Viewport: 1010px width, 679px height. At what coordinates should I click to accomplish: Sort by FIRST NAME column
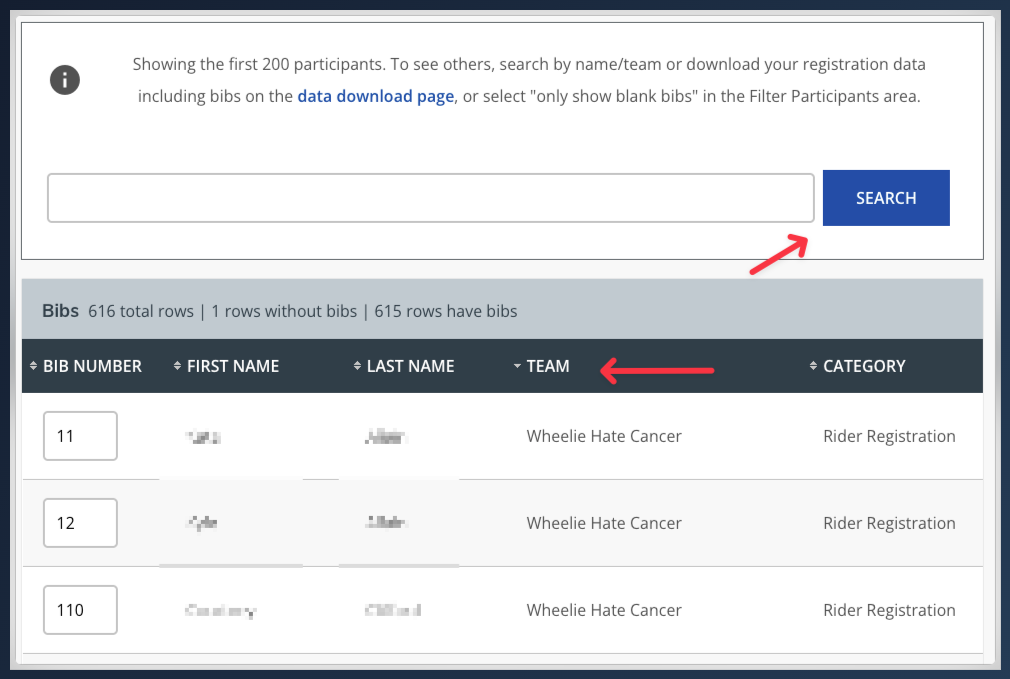pyautogui.click(x=226, y=366)
